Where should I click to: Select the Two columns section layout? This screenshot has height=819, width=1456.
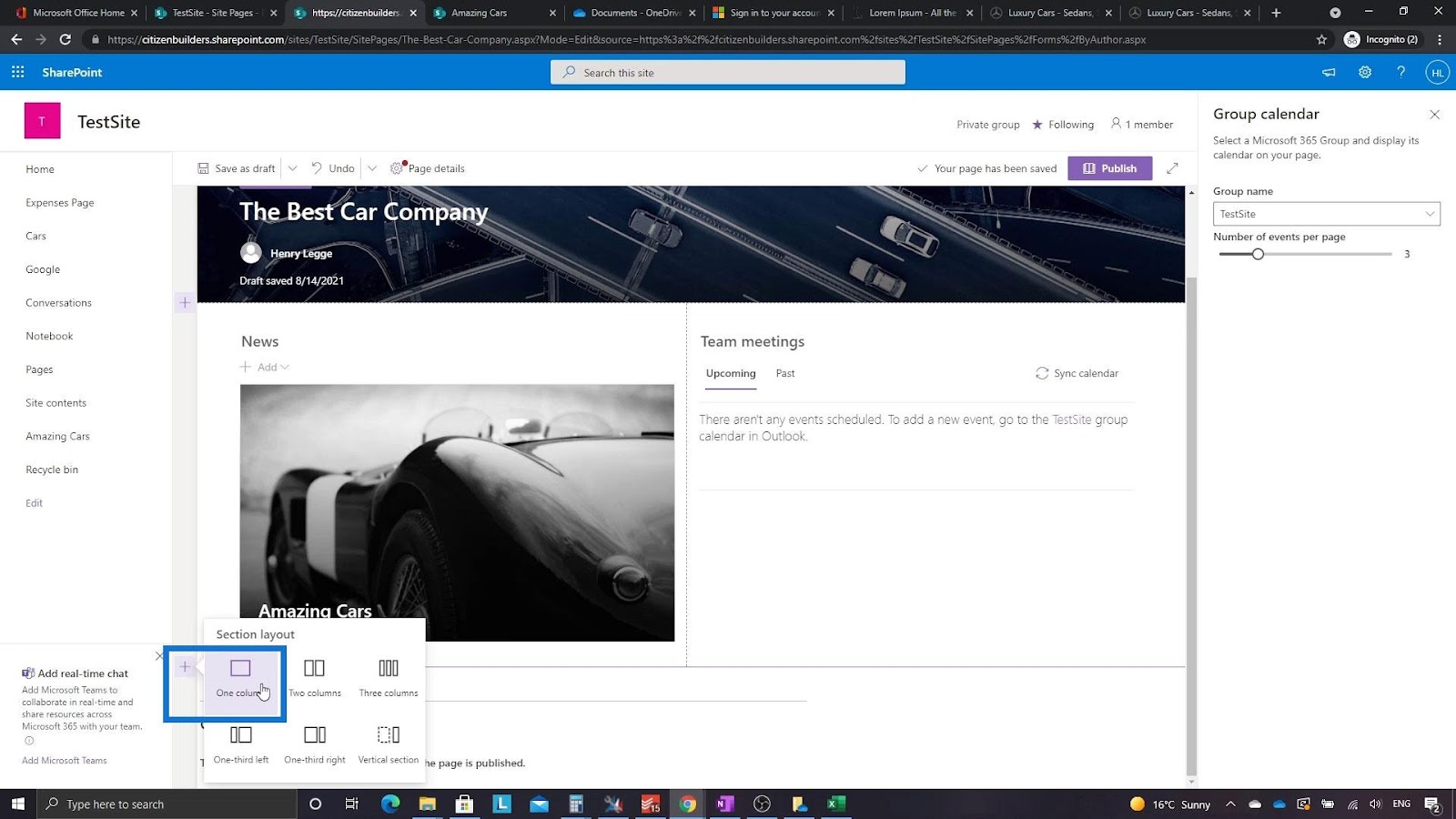point(315,679)
